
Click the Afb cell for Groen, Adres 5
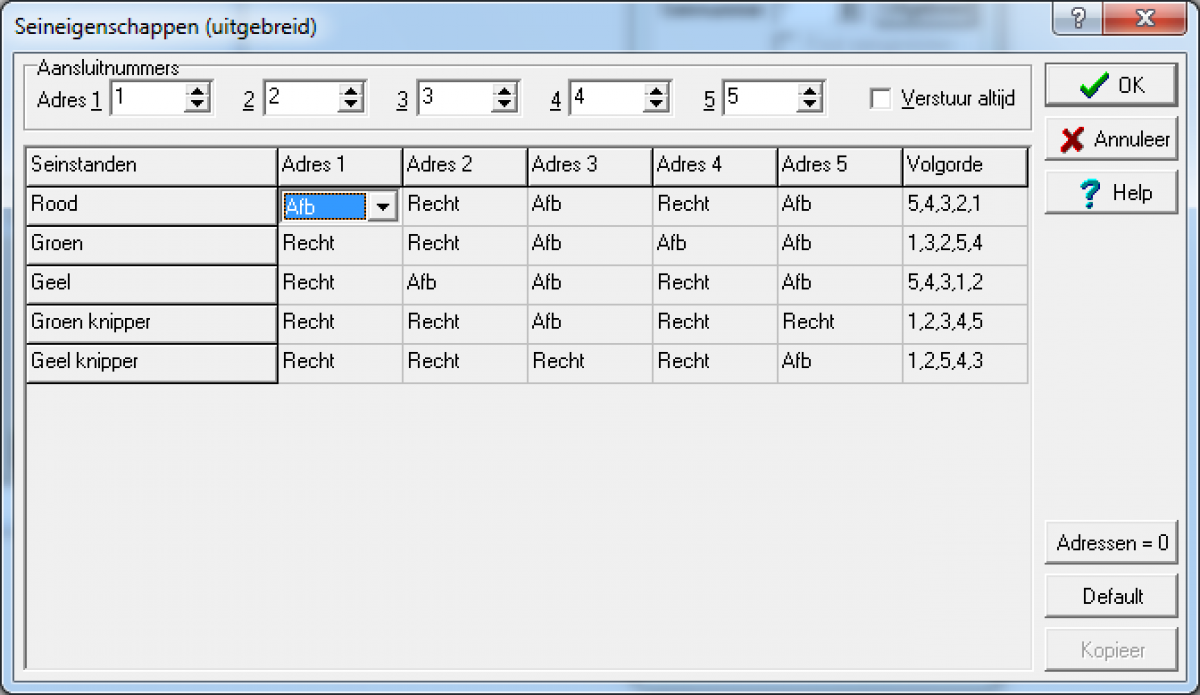coord(840,245)
